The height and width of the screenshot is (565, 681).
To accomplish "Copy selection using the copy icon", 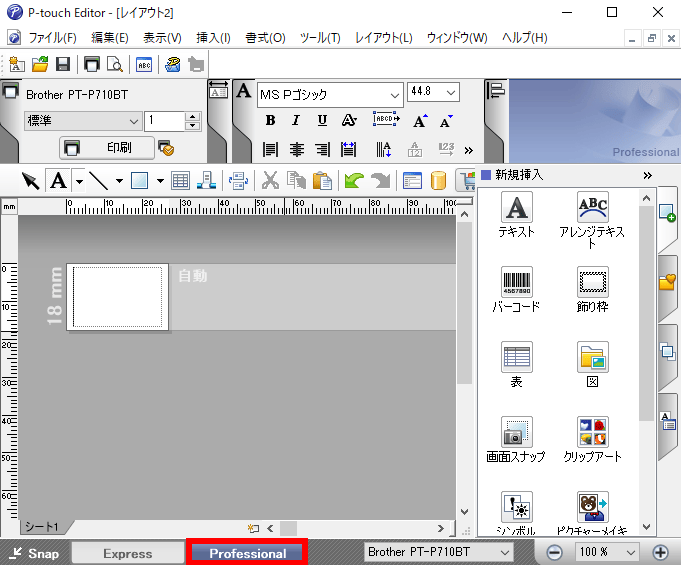I will tap(296, 181).
